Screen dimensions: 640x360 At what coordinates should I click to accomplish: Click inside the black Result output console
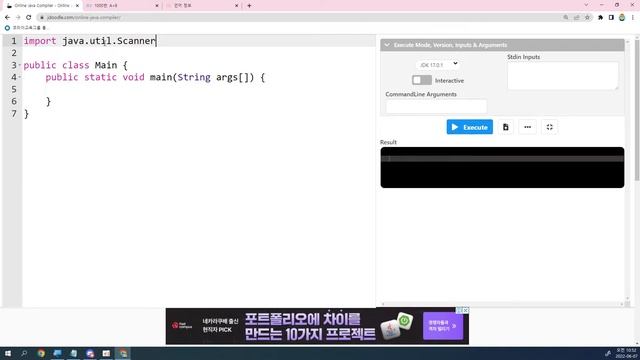[x=502, y=167]
